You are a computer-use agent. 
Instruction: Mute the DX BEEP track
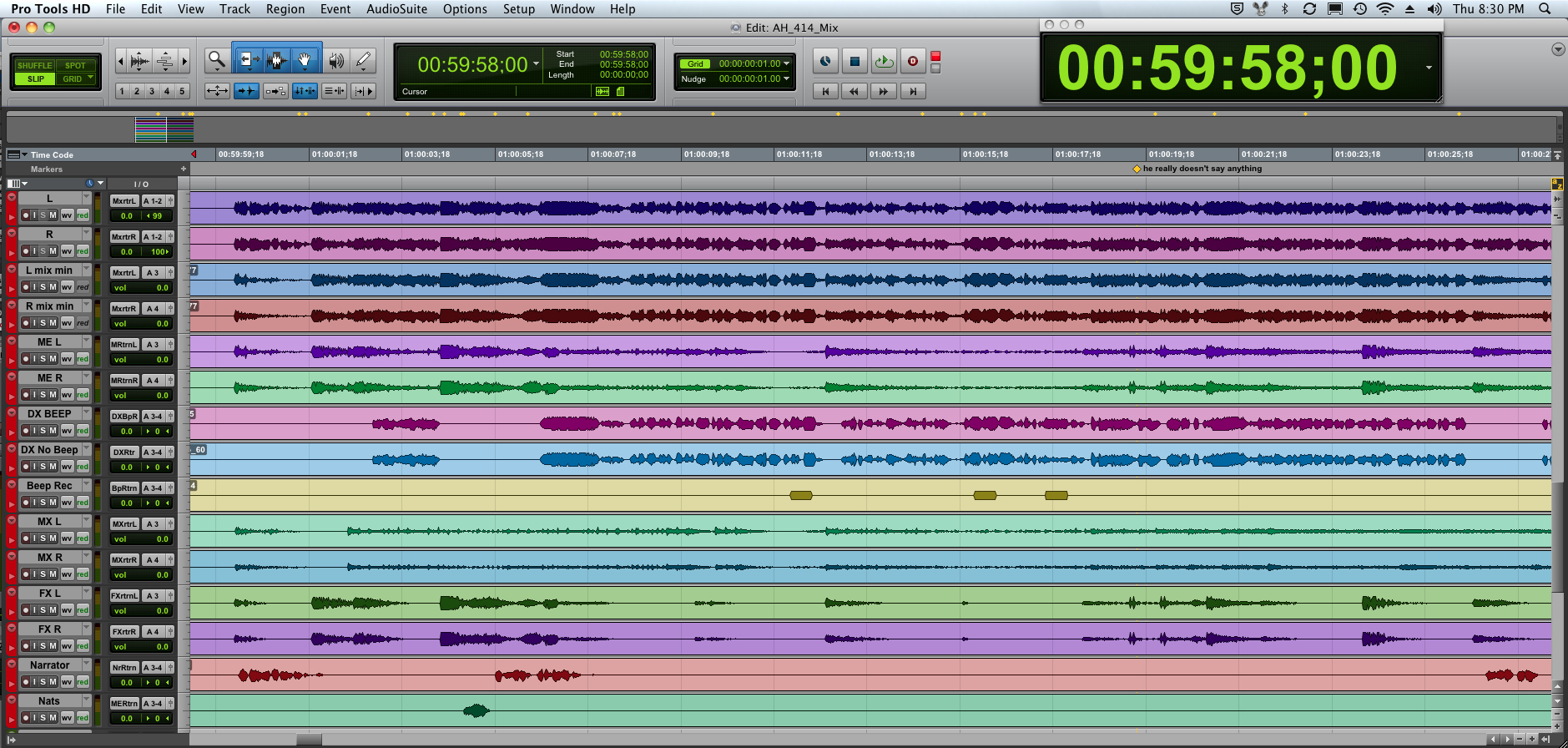click(53, 431)
